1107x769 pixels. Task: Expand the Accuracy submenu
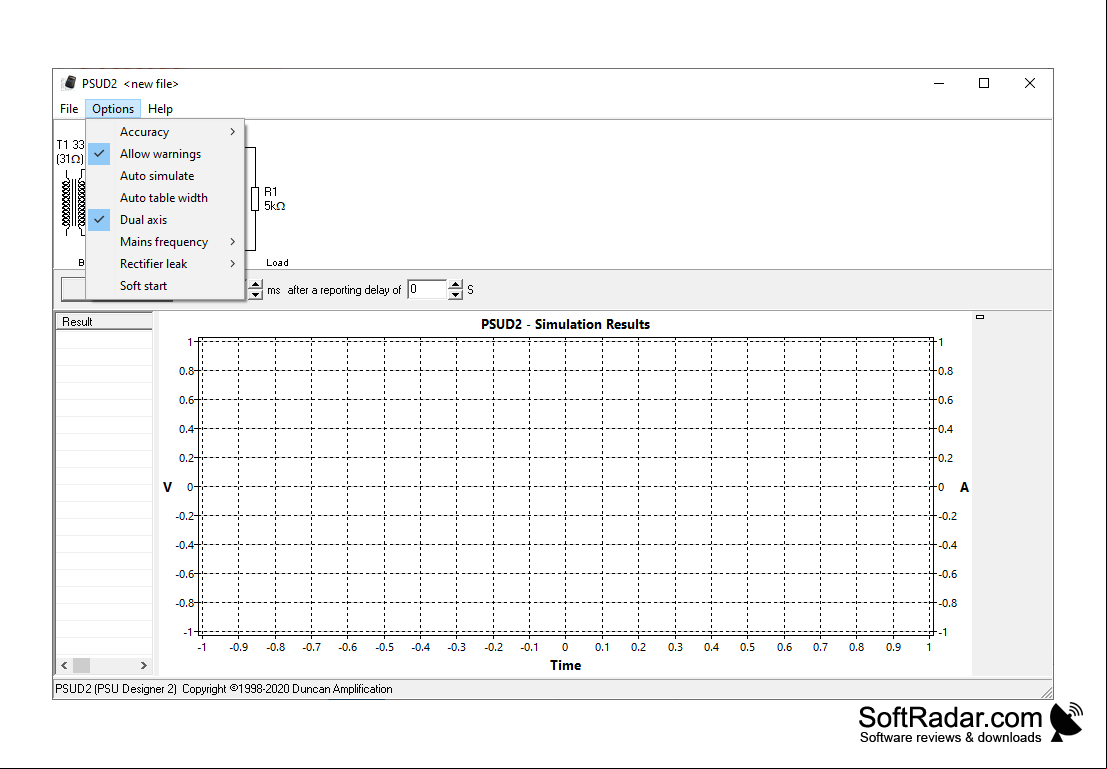(165, 132)
